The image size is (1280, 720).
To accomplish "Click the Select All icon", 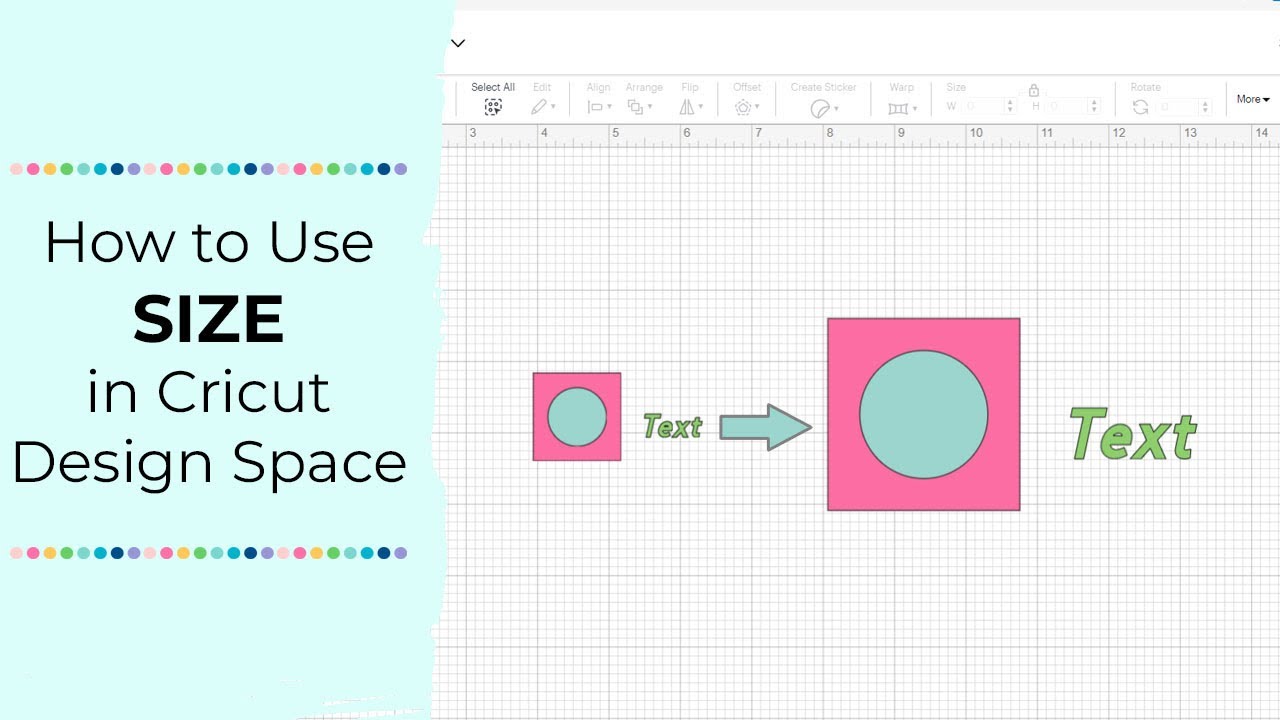I will coord(493,107).
